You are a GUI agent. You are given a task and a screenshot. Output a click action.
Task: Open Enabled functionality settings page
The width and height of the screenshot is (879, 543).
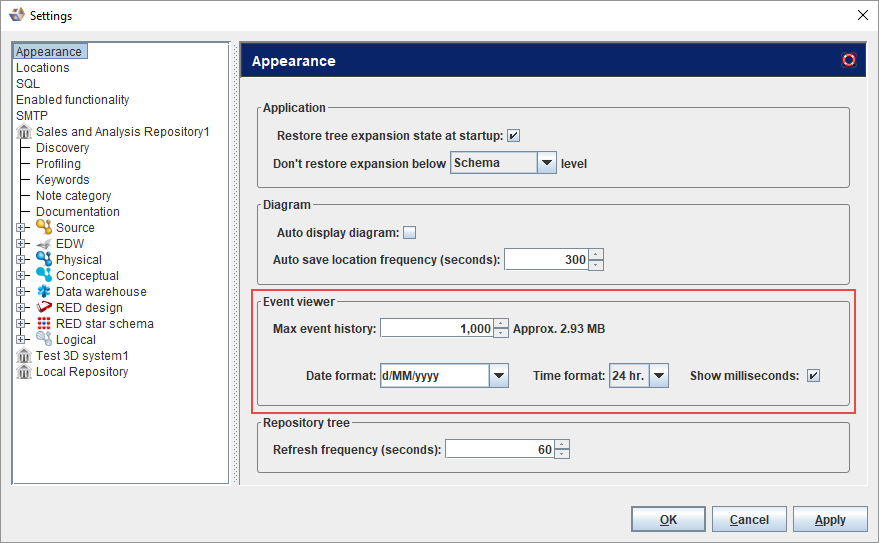72,100
